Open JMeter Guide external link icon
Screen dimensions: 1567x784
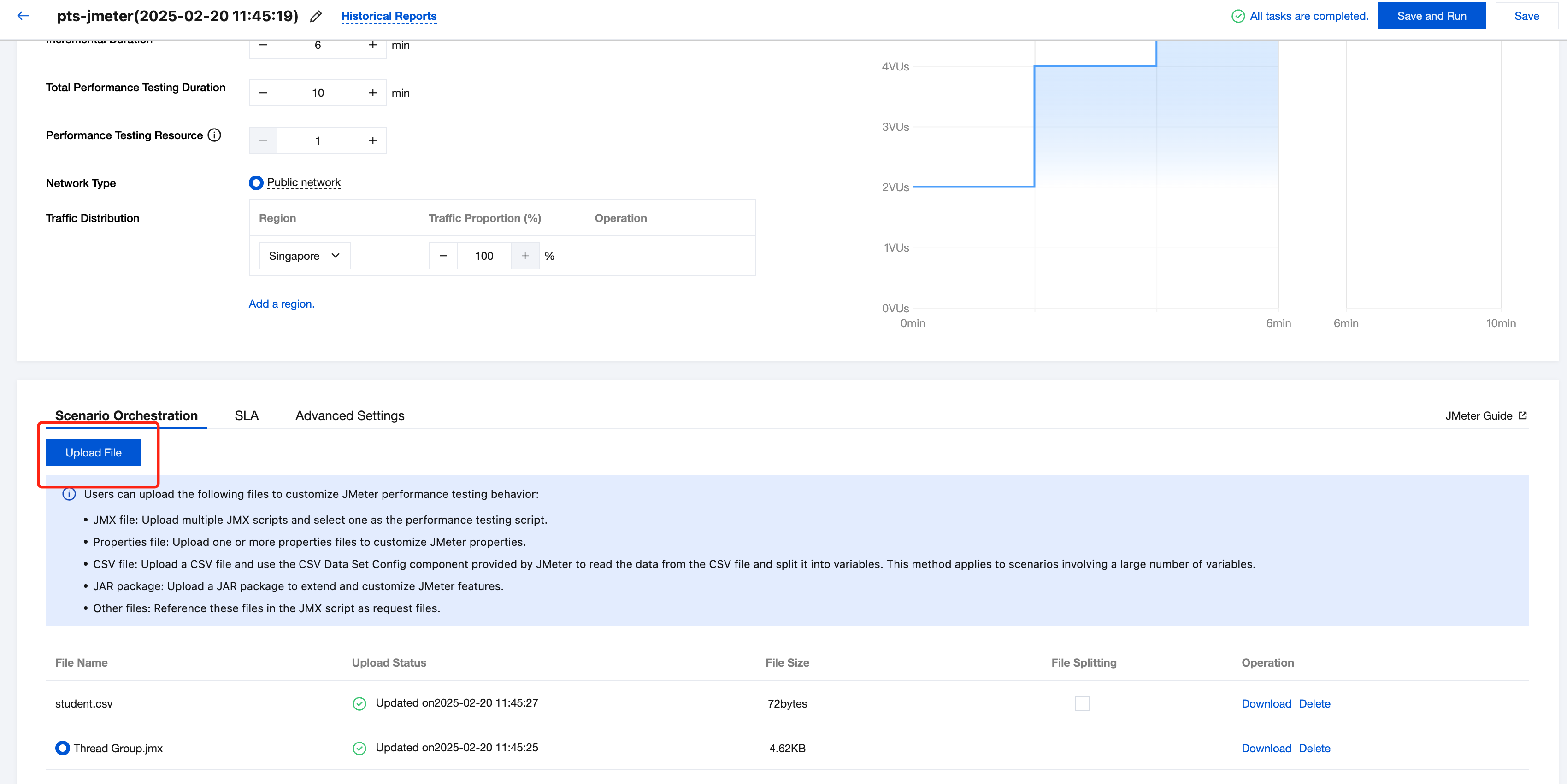pos(1523,415)
